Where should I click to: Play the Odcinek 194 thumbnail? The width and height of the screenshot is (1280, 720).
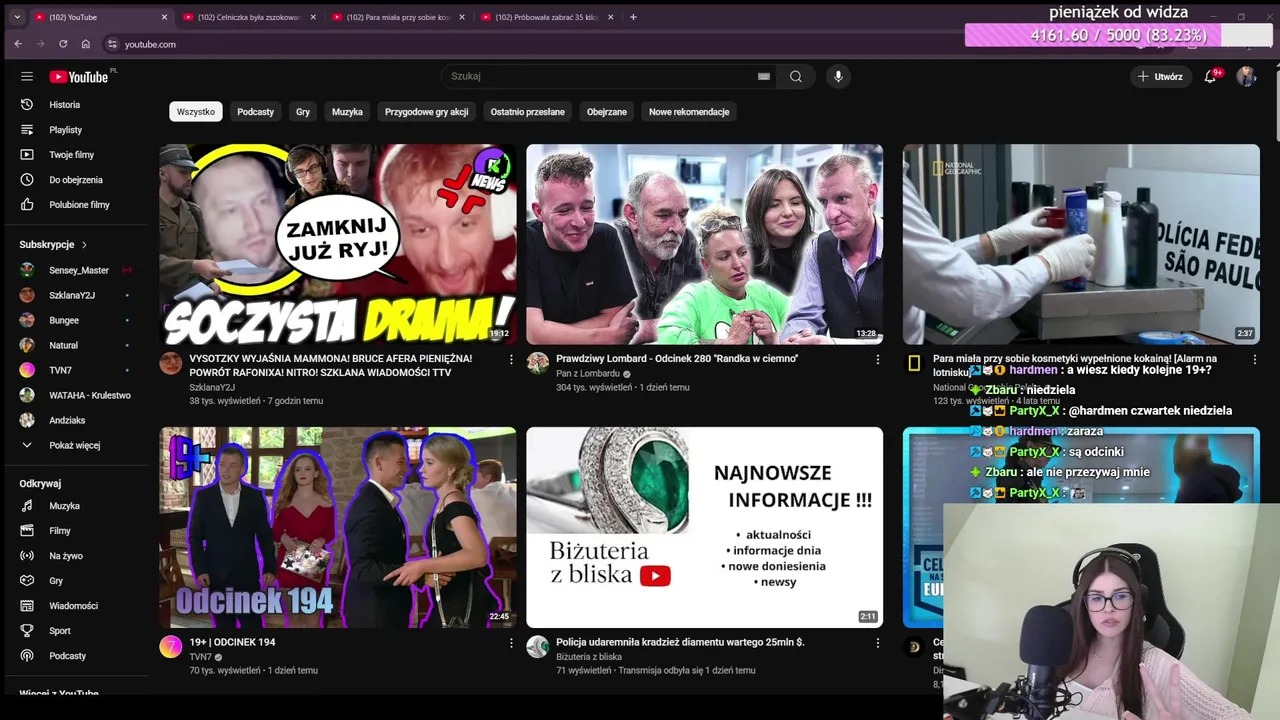338,528
